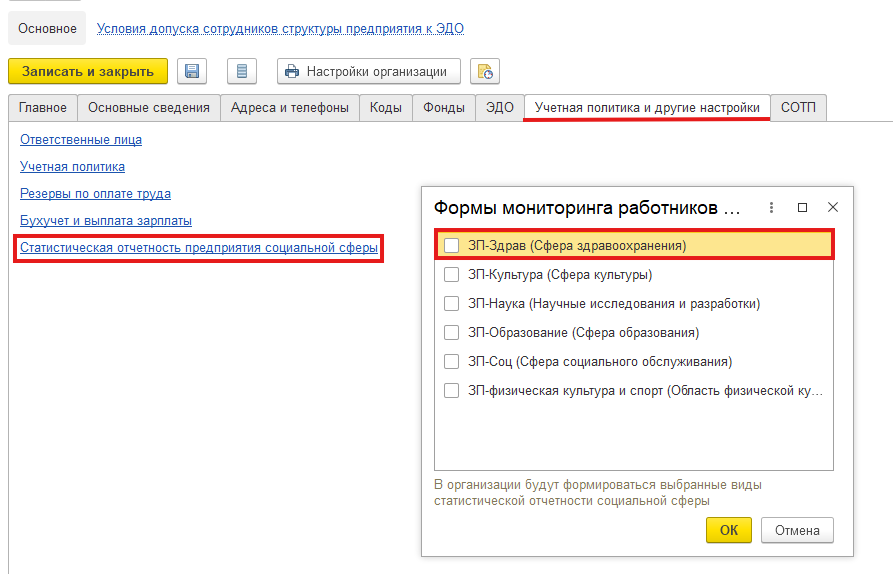The image size is (893, 574).
Task: Open Бухучет и выплата зарплаты link
Action: click(x=106, y=220)
